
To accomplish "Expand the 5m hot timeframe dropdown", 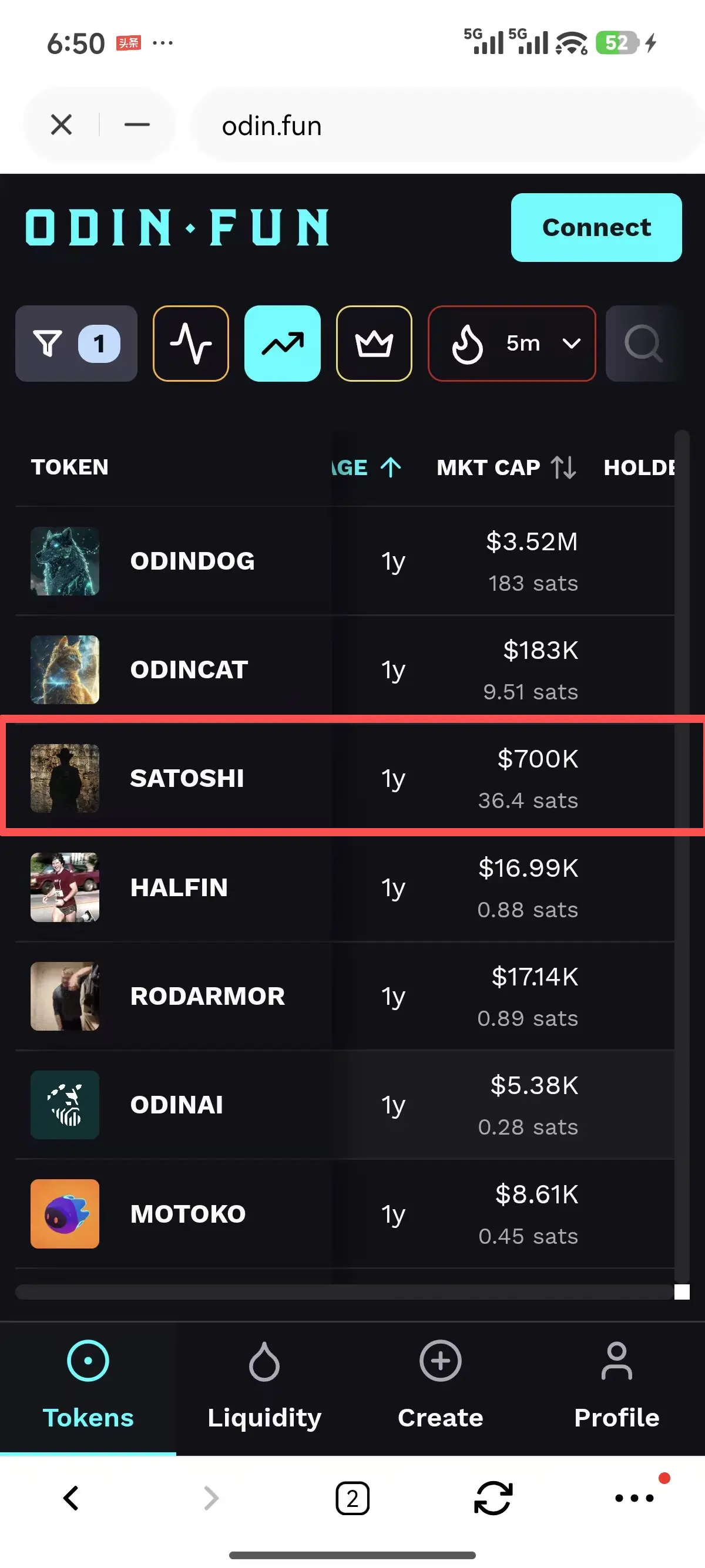I will coord(511,344).
